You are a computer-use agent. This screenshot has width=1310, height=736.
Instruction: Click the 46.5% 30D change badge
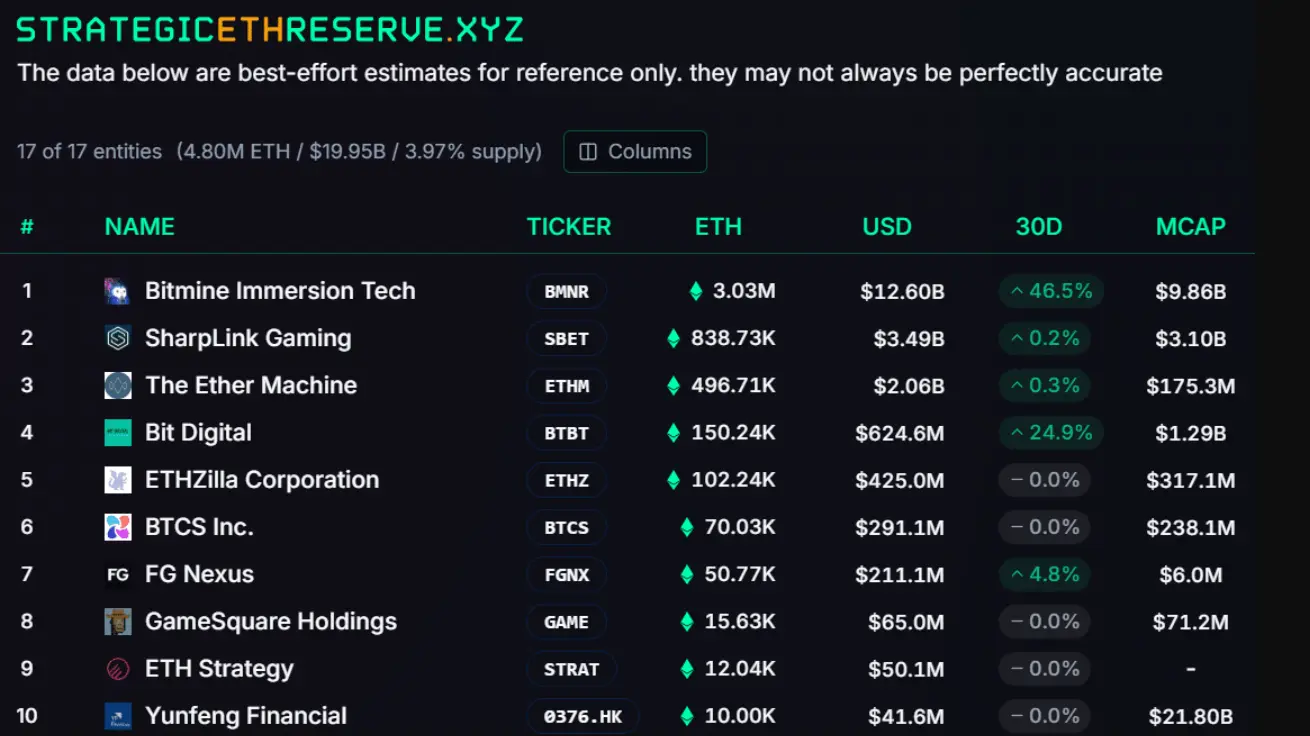coord(1051,291)
